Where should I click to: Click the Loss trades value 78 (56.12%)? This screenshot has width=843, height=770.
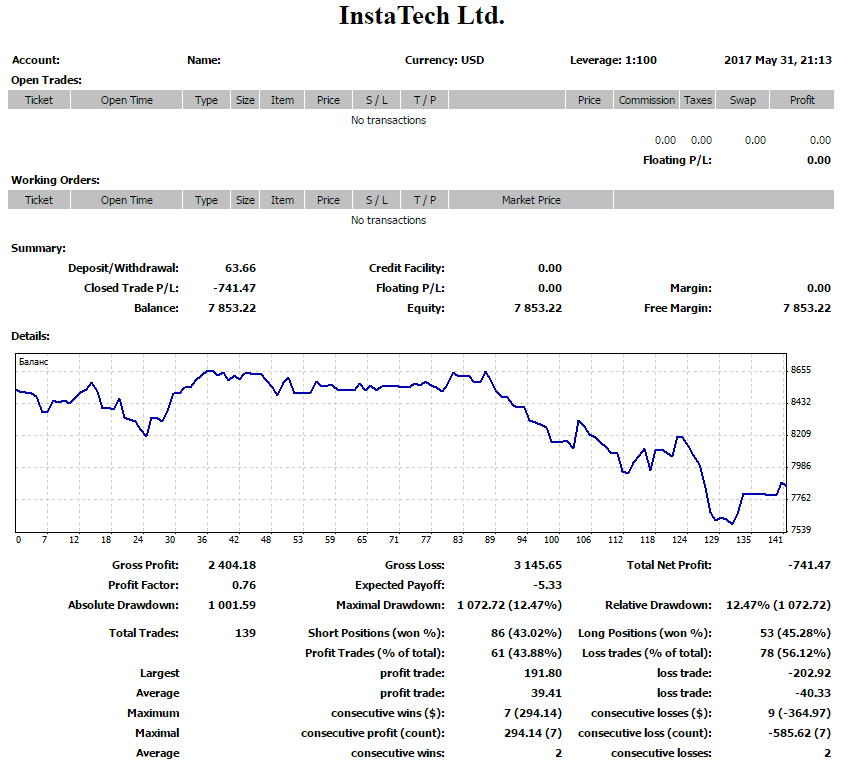point(796,653)
